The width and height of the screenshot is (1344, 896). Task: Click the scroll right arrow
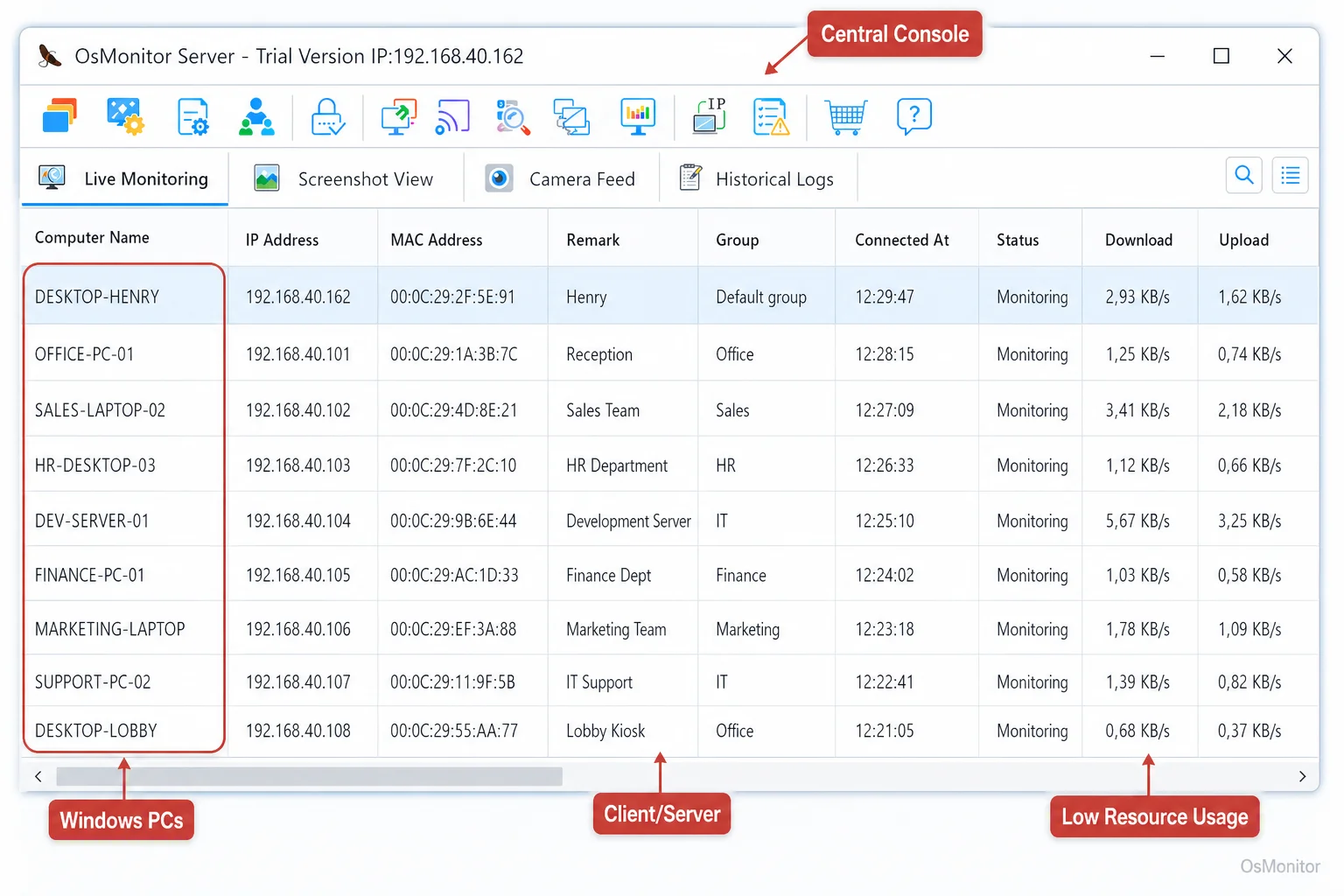pos(1302,776)
